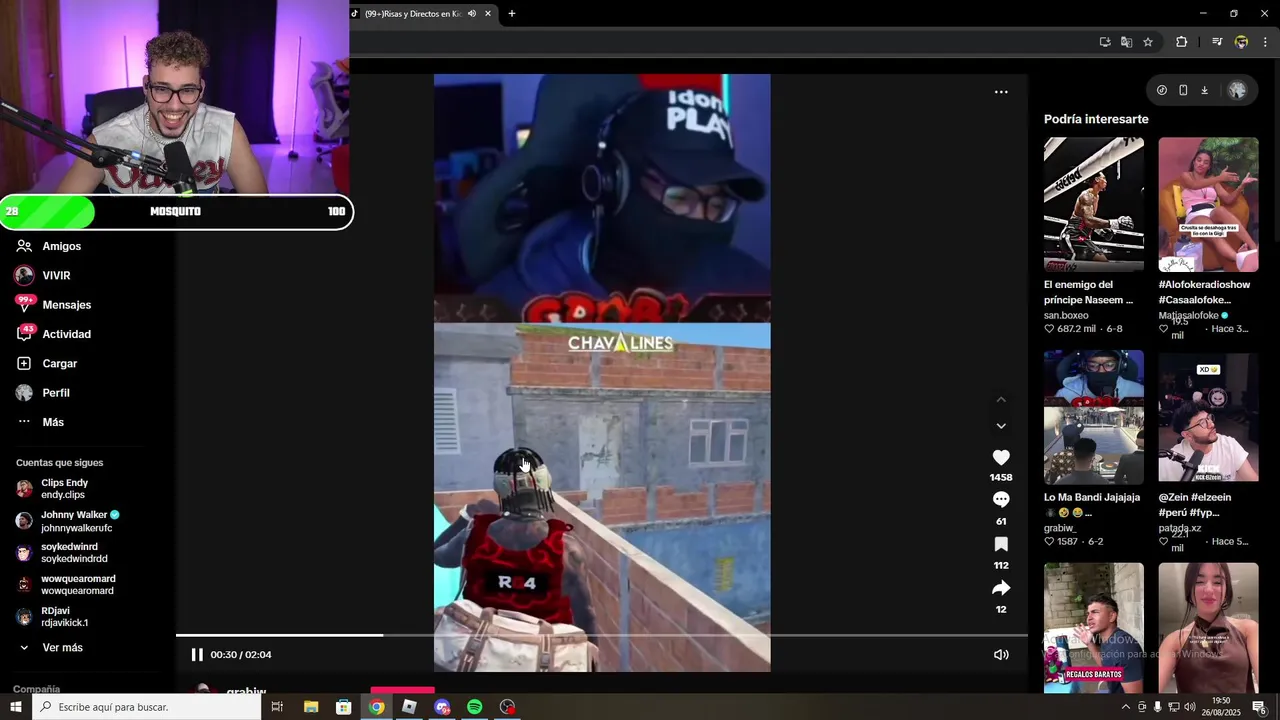Open Cargar upload page in the sidebar
The image size is (1280, 720).
60,364
